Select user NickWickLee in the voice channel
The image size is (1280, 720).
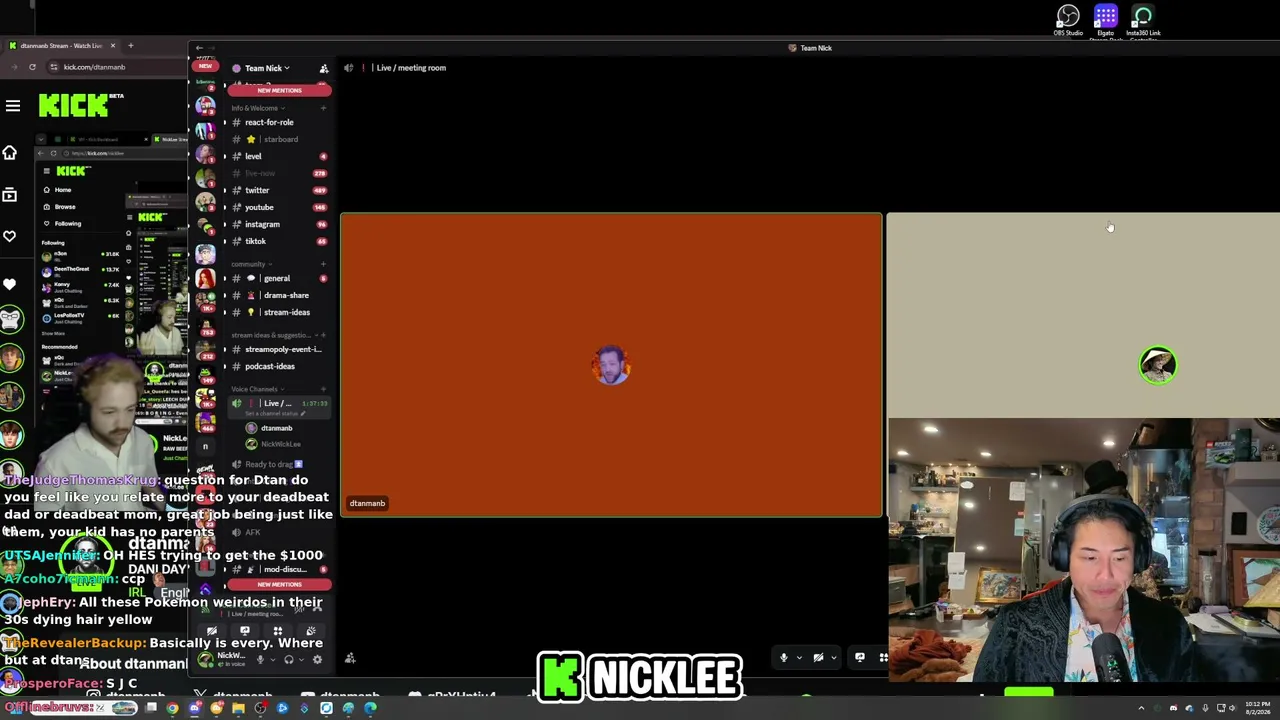[279, 444]
